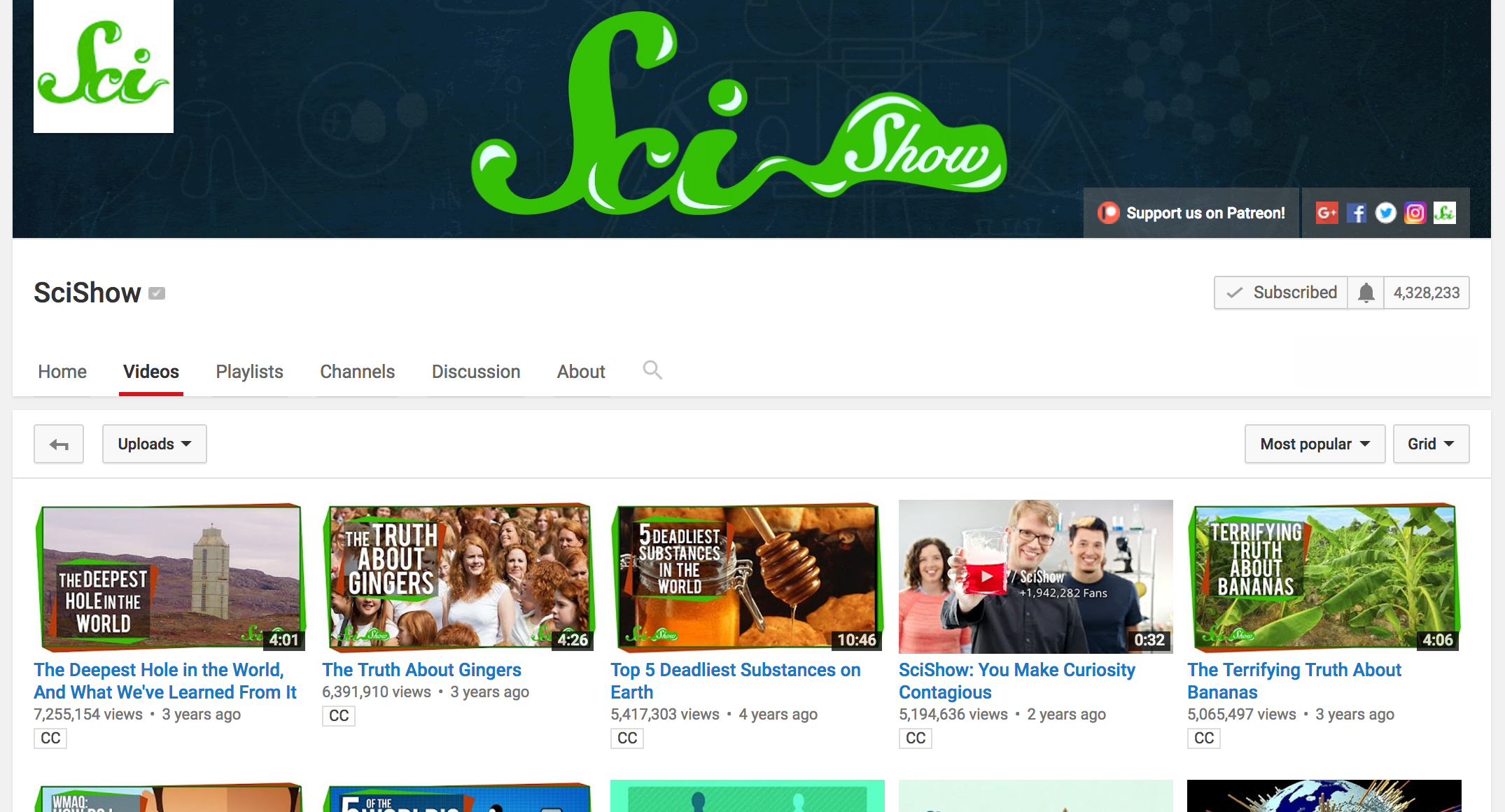This screenshot has height=812, width=1505.
Task: Open the Grid view dropdown
Action: pyautogui.click(x=1430, y=444)
